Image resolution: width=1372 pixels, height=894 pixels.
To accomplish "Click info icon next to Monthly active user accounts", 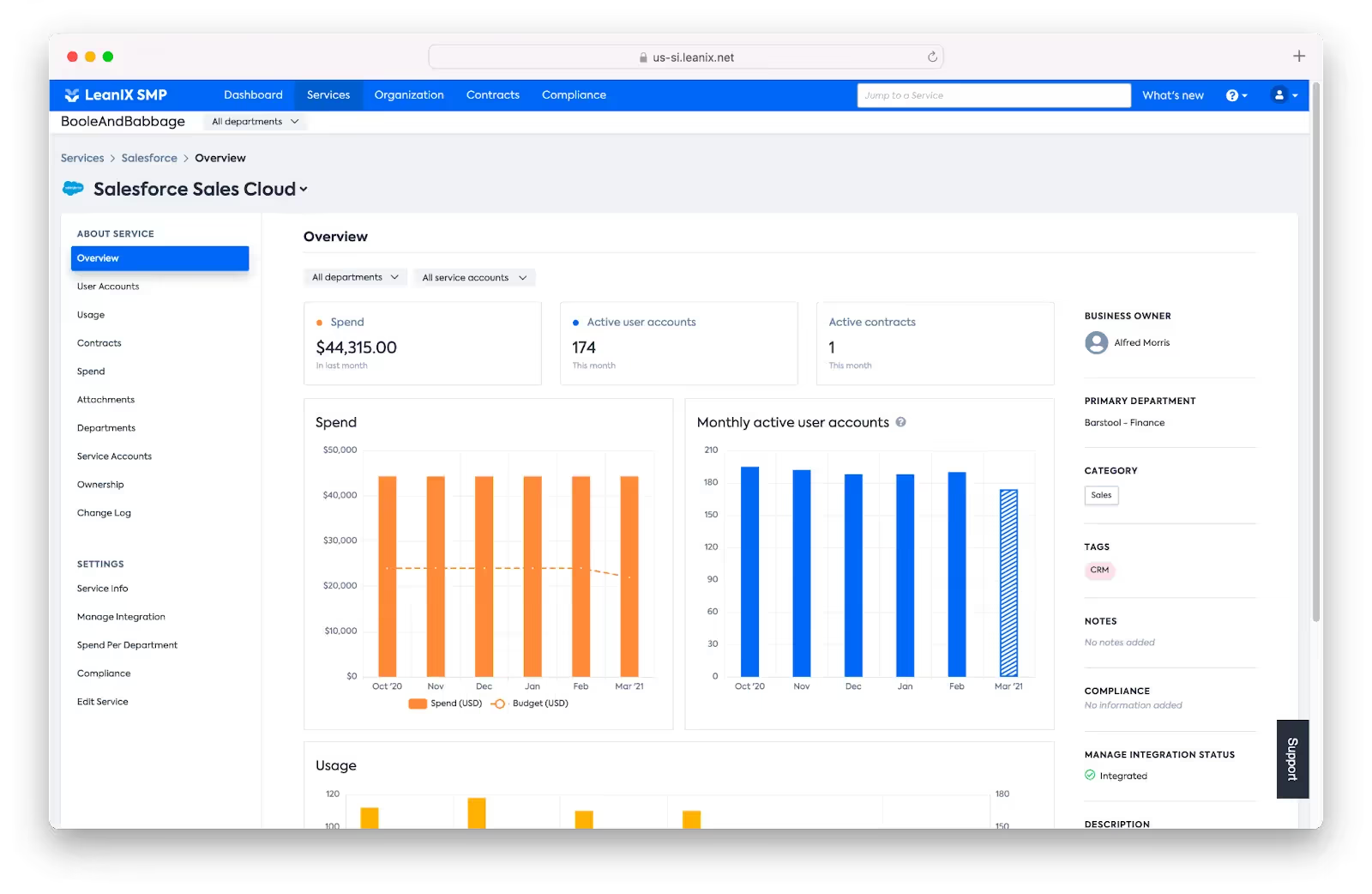I will click(901, 422).
